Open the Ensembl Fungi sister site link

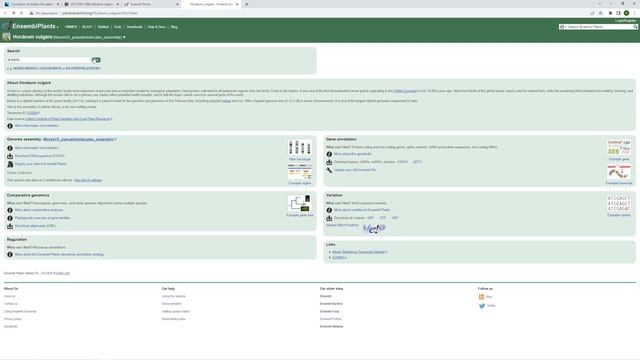click(x=329, y=311)
